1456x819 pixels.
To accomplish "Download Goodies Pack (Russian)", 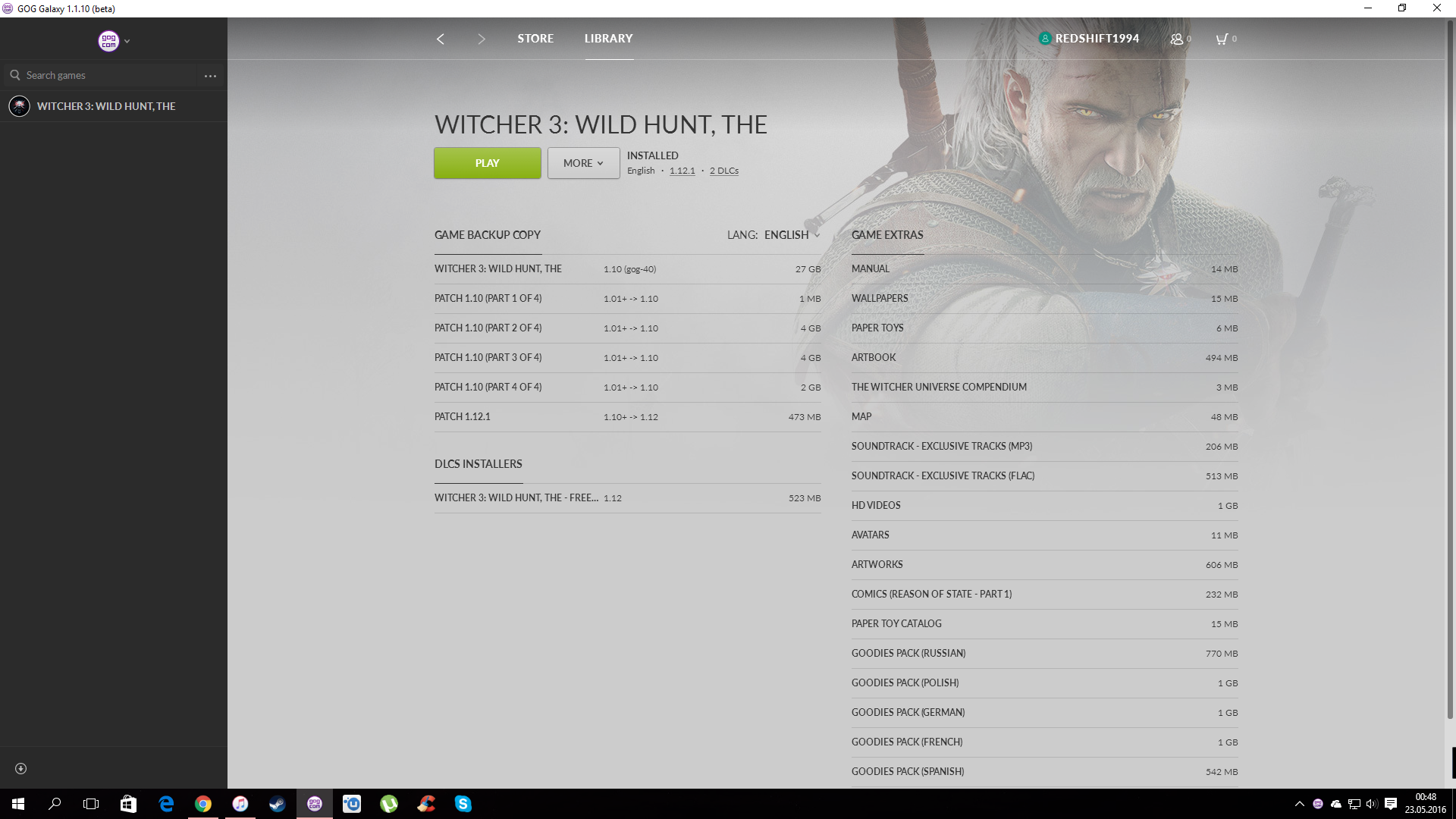I will [x=1044, y=654].
